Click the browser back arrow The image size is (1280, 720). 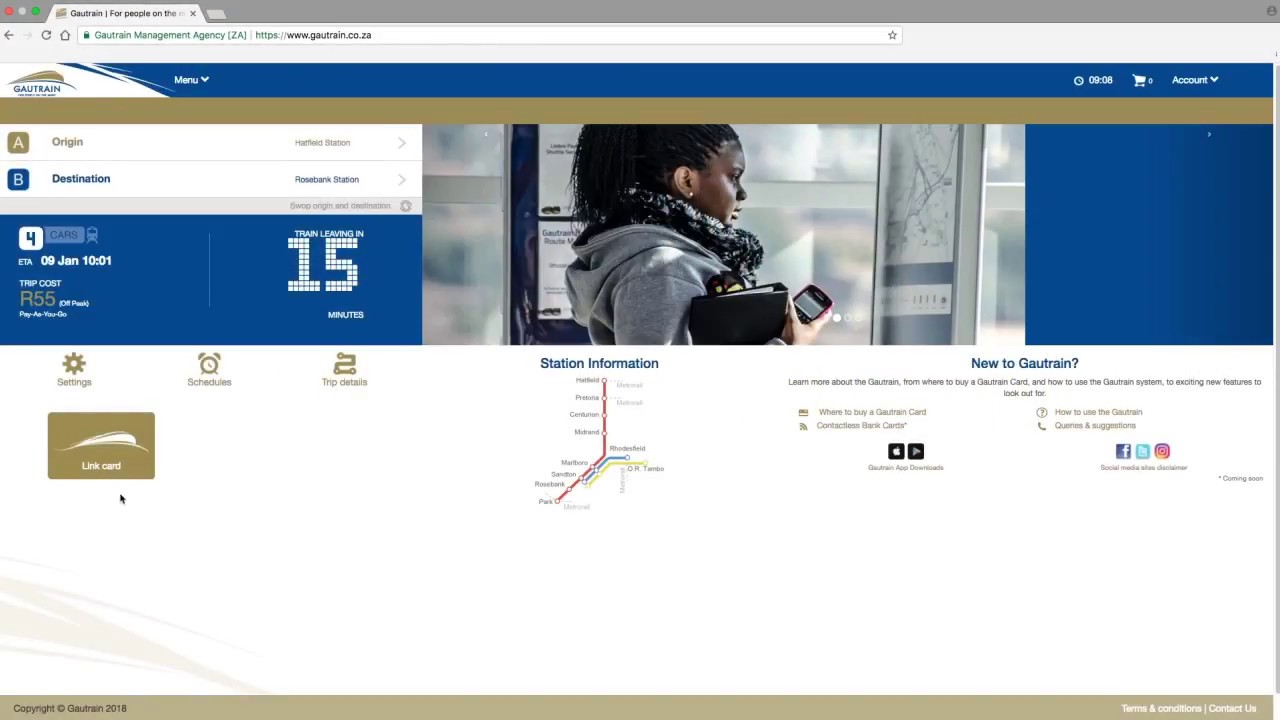9,35
